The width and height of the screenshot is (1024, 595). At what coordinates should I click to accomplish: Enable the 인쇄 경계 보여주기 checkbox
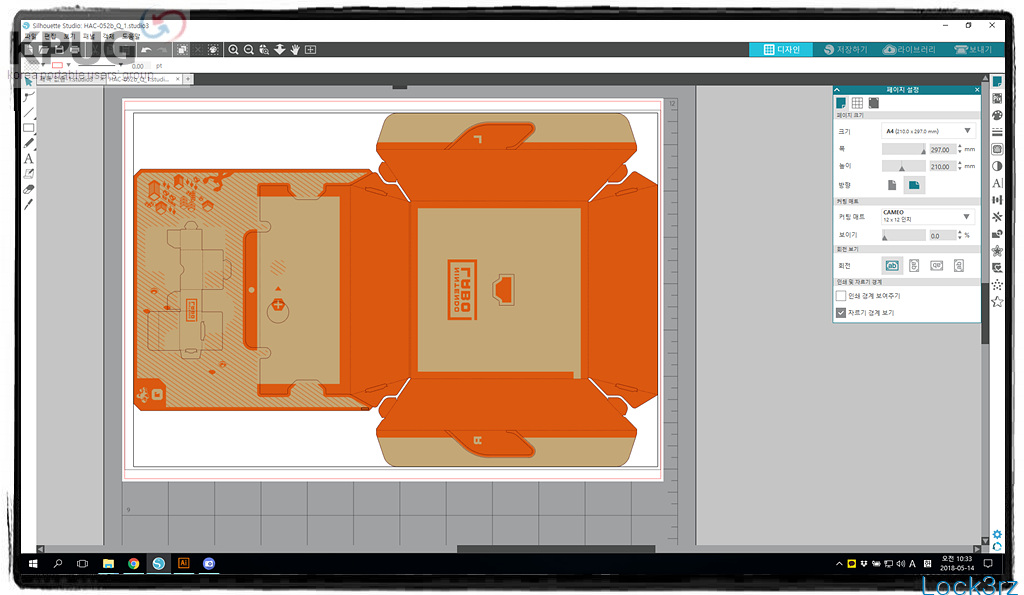(841, 296)
